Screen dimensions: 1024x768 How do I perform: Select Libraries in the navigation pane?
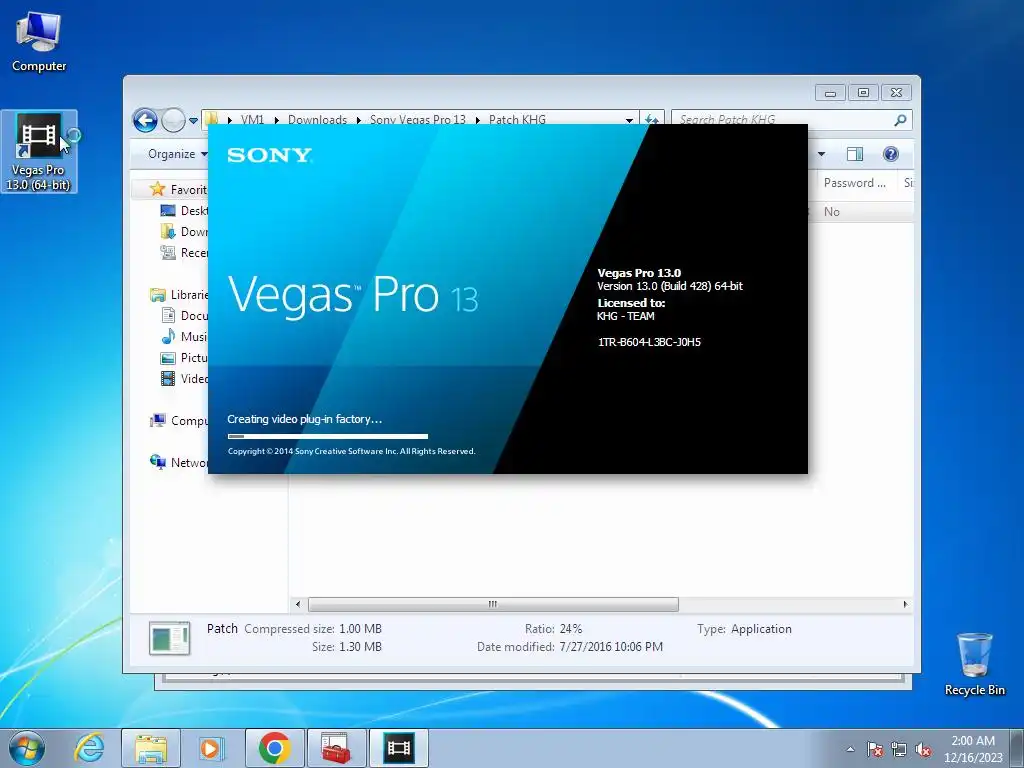coord(179,295)
